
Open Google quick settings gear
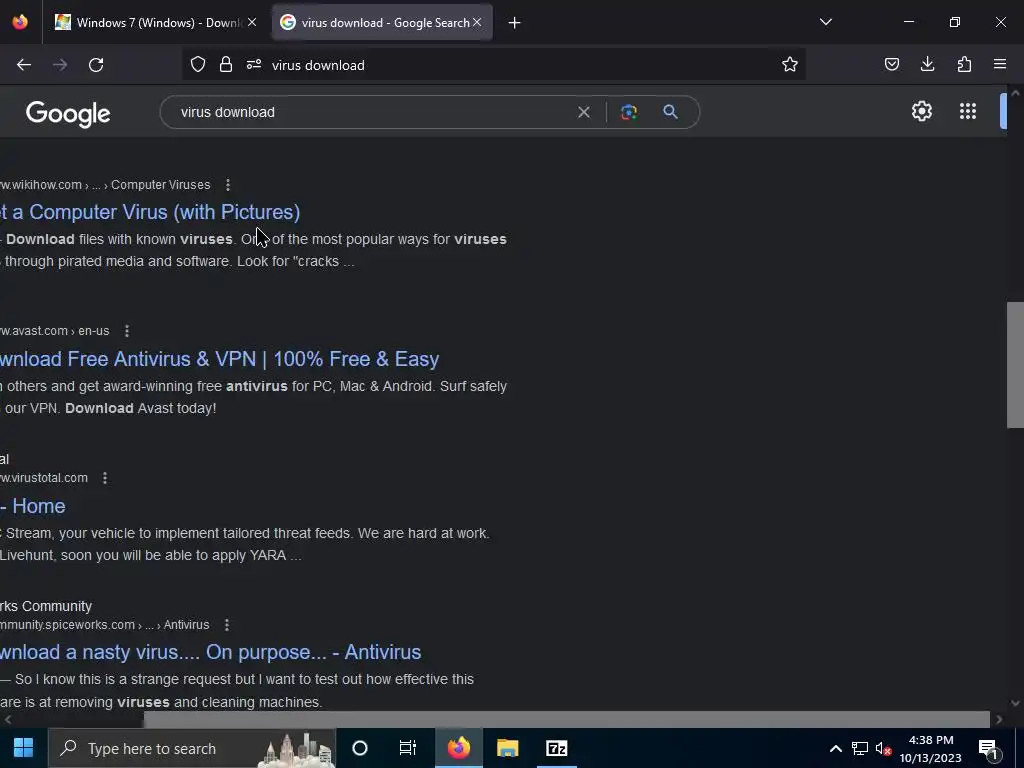pos(921,111)
